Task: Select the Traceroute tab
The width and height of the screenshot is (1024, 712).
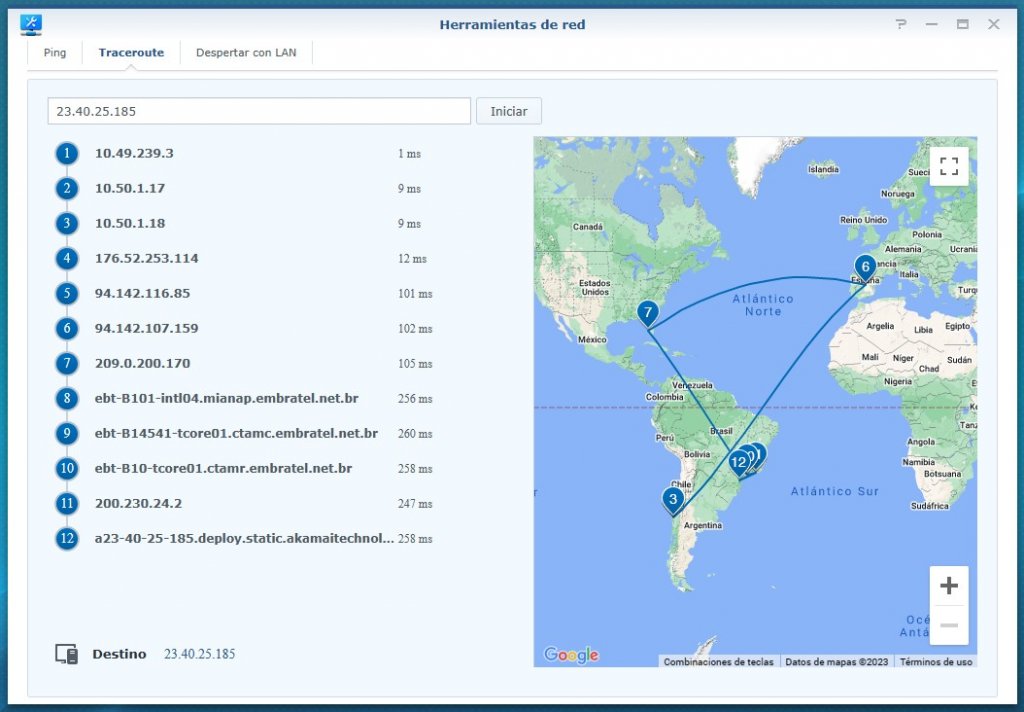Action: pos(131,53)
